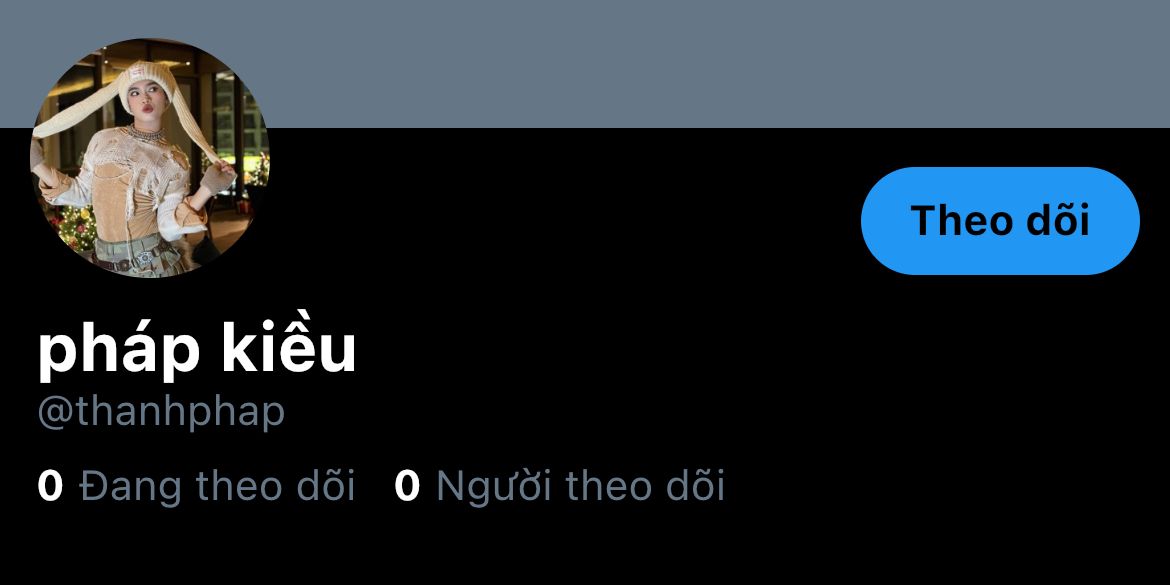Tap the bunny-ear hat in the avatar
The height and width of the screenshot is (585, 1170).
coord(147,81)
